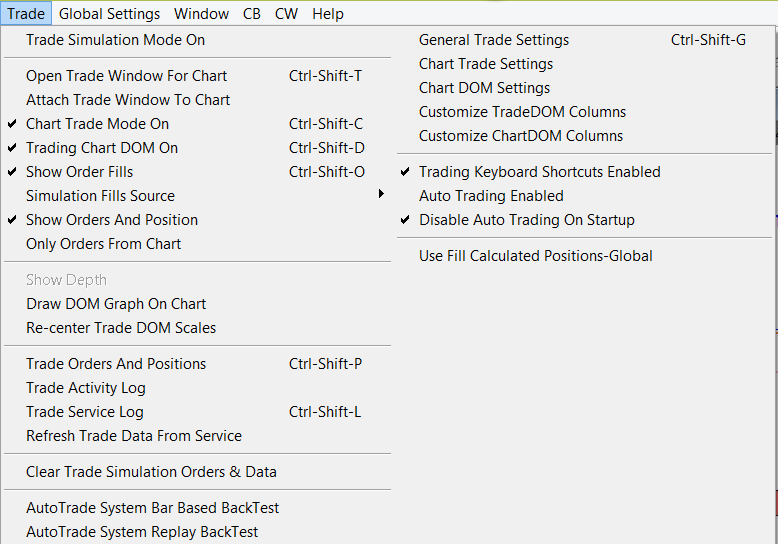Toggle Show Orders And Position

[x=111, y=220]
